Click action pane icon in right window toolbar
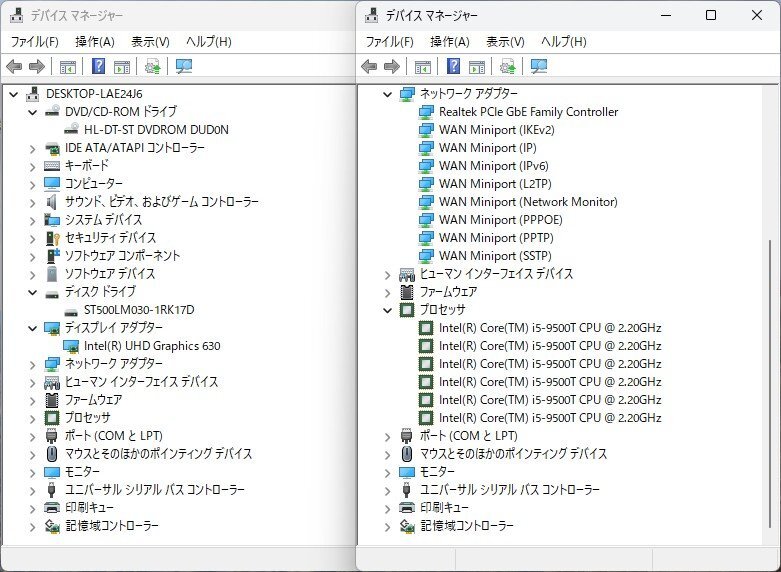781x572 pixels. tap(477, 66)
